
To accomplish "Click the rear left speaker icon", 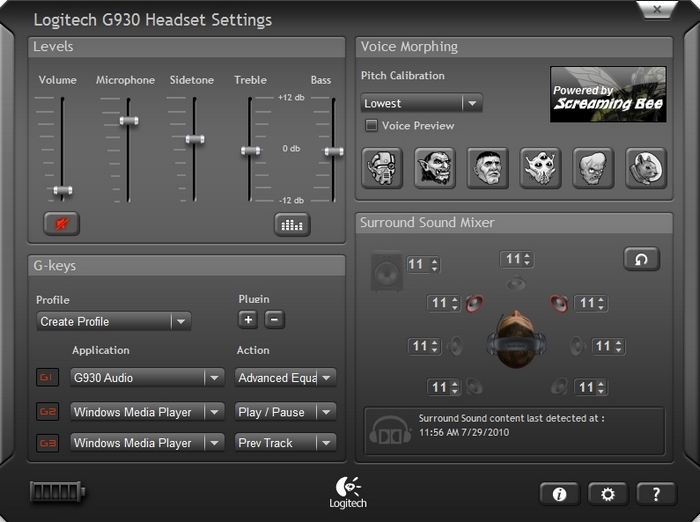I will [474, 387].
